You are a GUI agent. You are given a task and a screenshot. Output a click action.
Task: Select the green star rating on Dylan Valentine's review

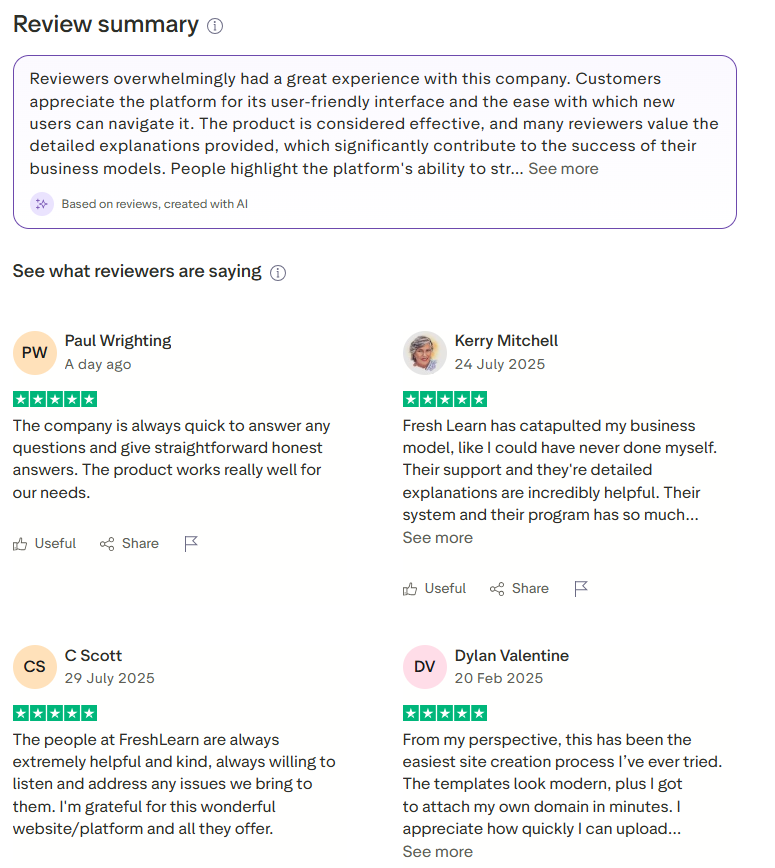tap(444, 713)
